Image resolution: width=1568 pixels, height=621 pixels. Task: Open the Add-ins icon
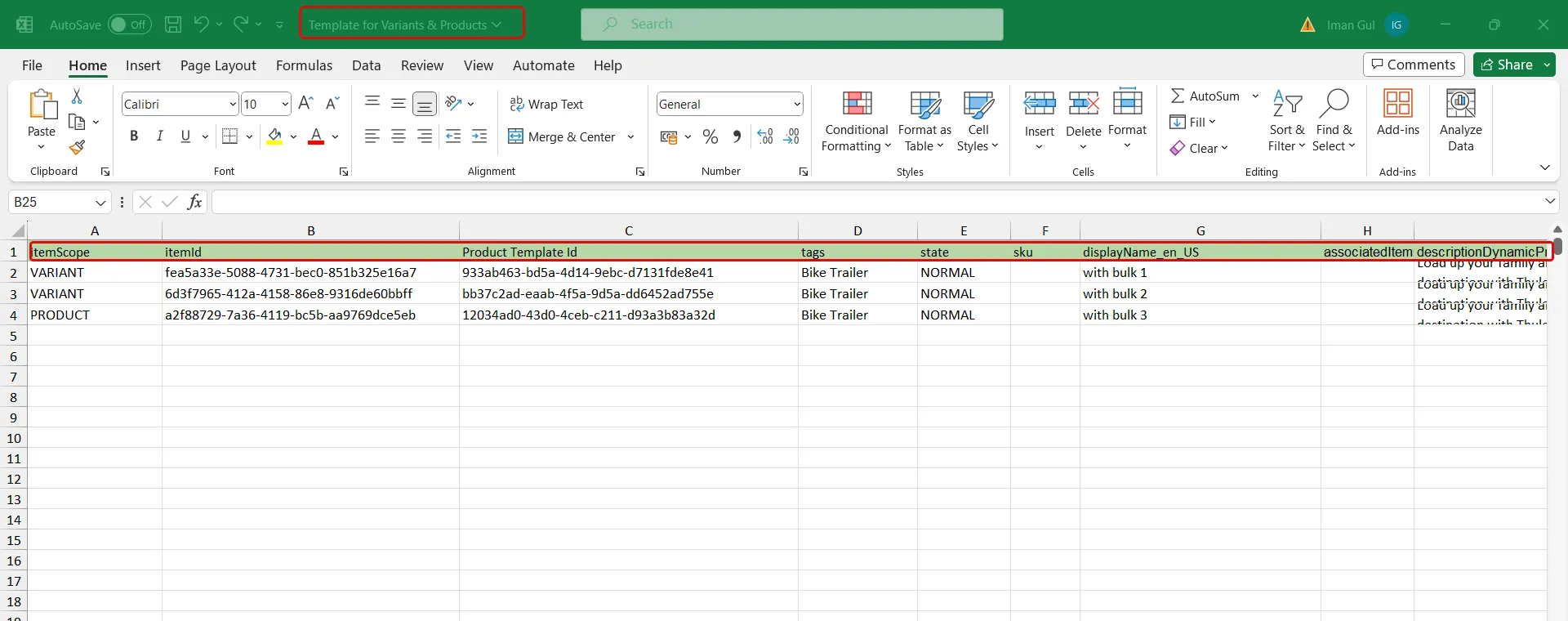coord(1397,113)
